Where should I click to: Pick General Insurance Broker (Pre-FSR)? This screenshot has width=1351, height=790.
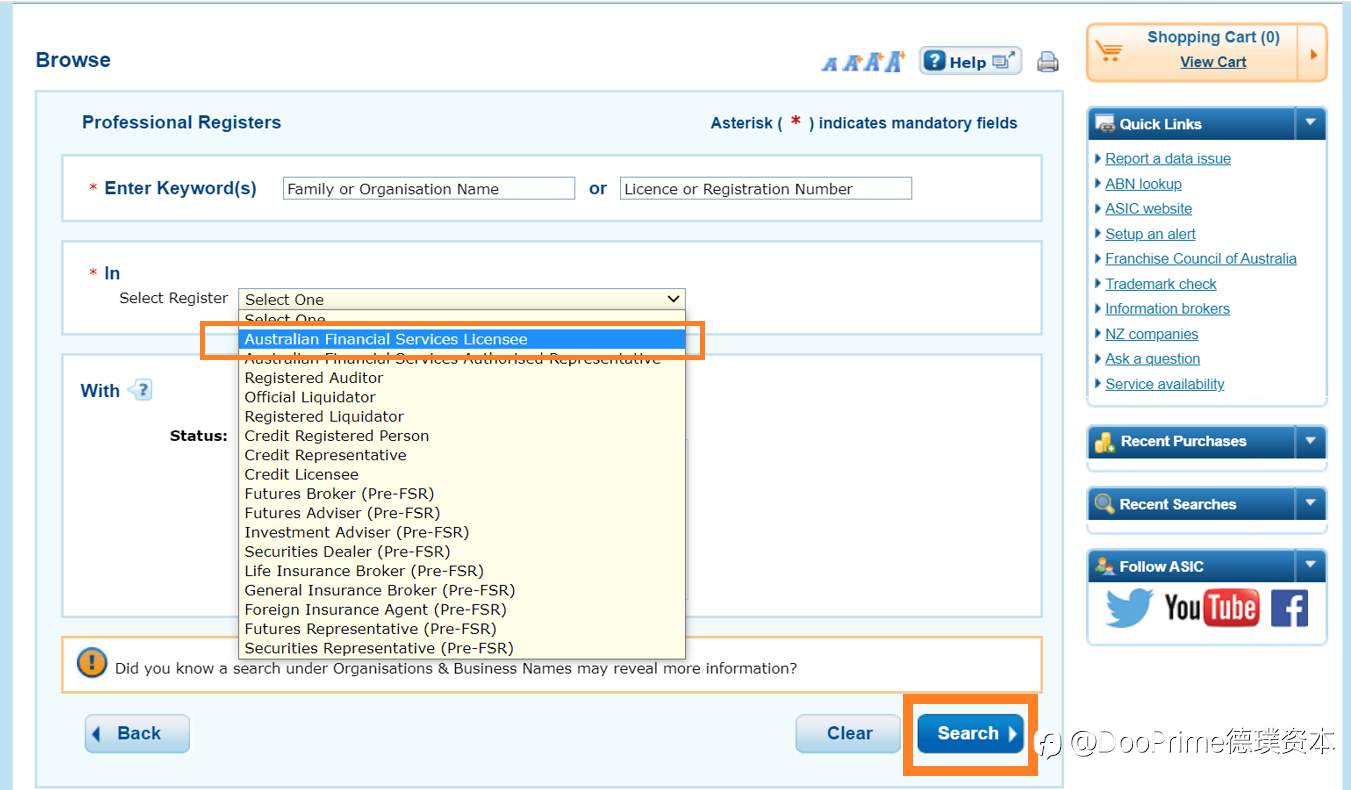[462, 590]
